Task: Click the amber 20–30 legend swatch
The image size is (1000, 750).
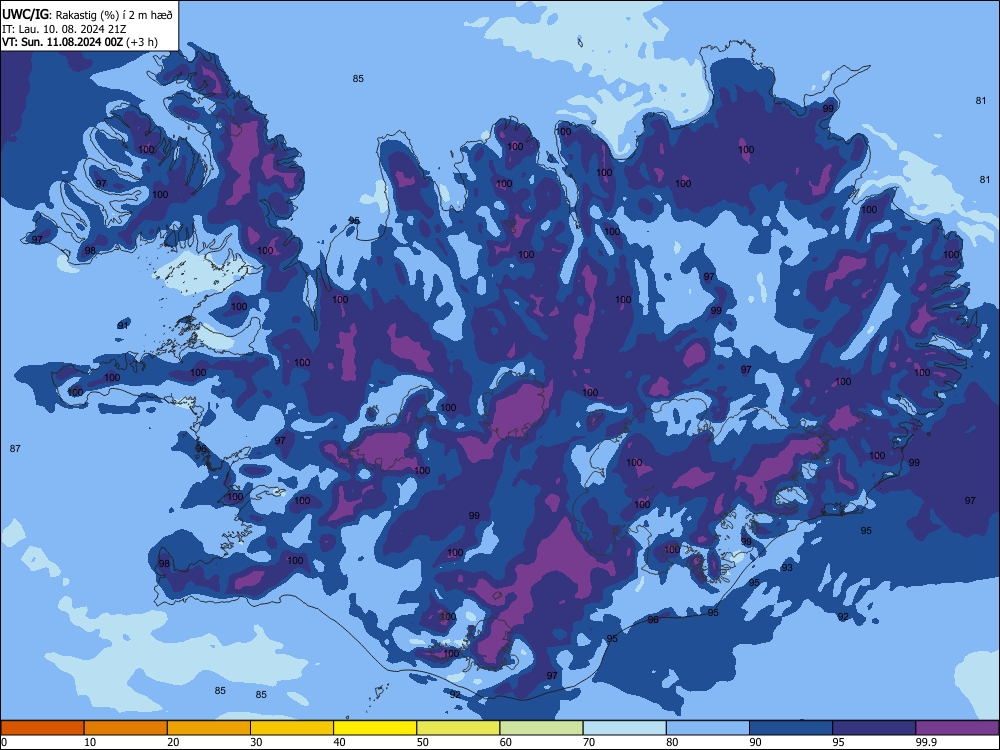Action: (x=209, y=728)
